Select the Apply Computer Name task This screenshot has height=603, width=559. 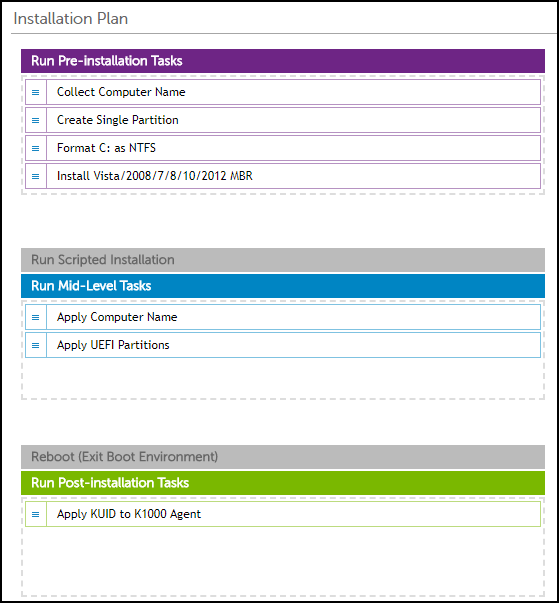coord(283,317)
